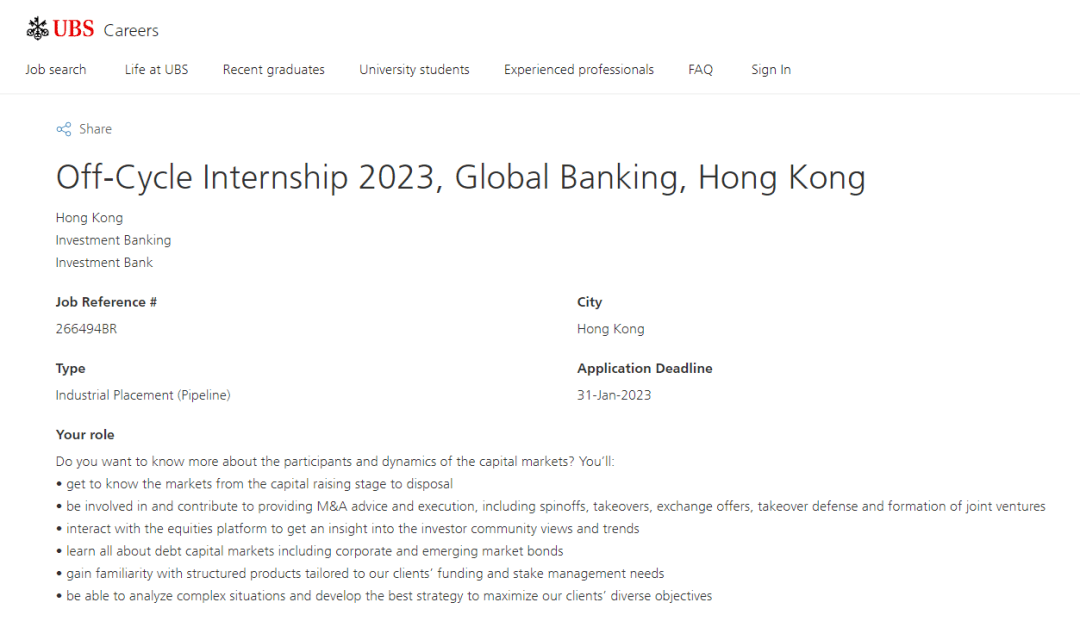Click the Investment Bank division link
The width and height of the screenshot is (1080, 621).
pos(104,262)
